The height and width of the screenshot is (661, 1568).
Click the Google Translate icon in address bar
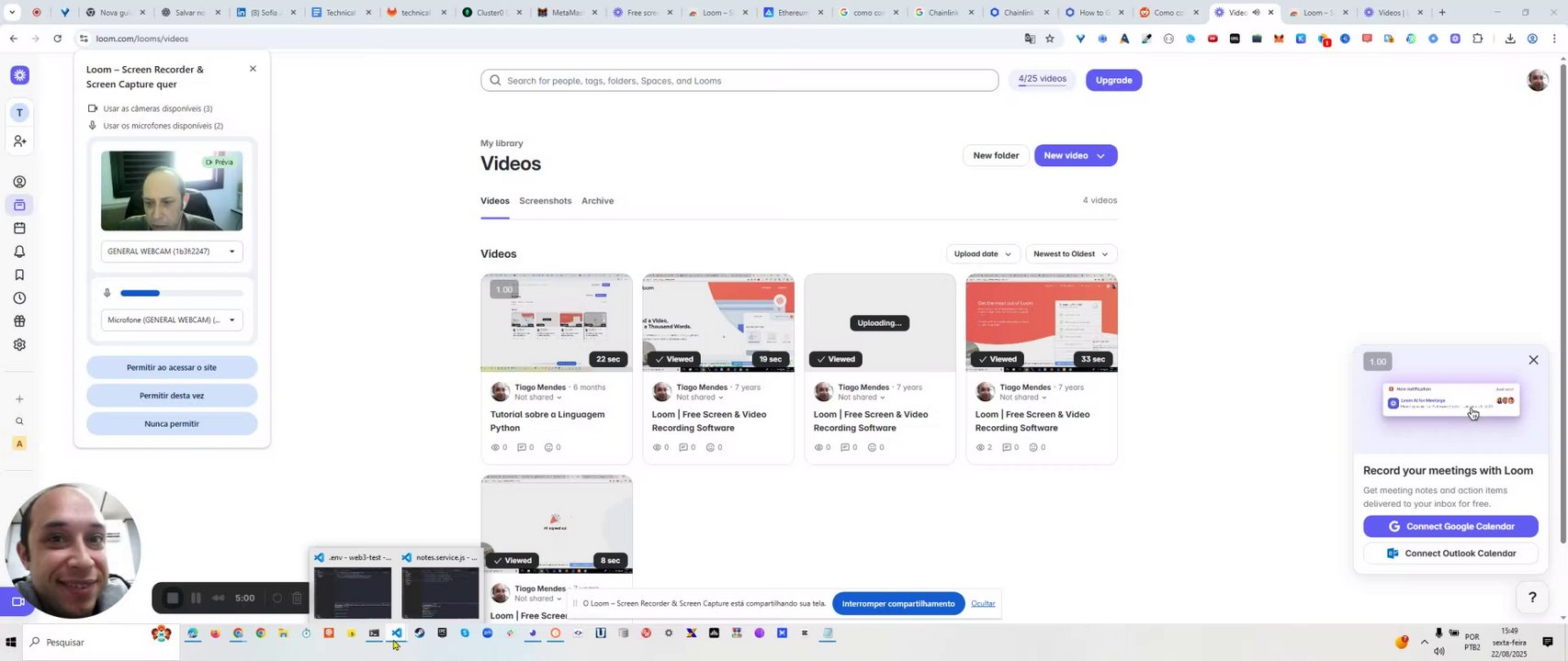[1030, 39]
